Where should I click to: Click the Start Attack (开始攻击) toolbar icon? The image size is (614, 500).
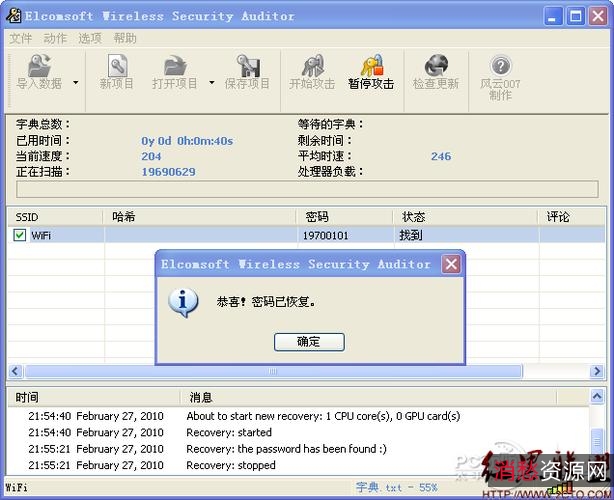[312, 72]
